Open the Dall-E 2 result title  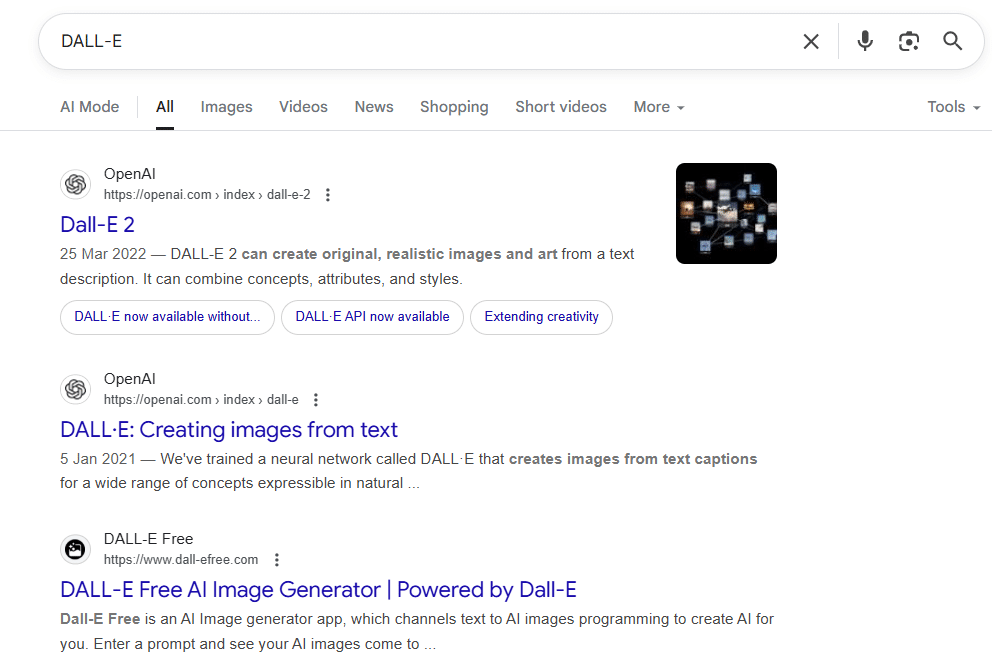pos(97,225)
